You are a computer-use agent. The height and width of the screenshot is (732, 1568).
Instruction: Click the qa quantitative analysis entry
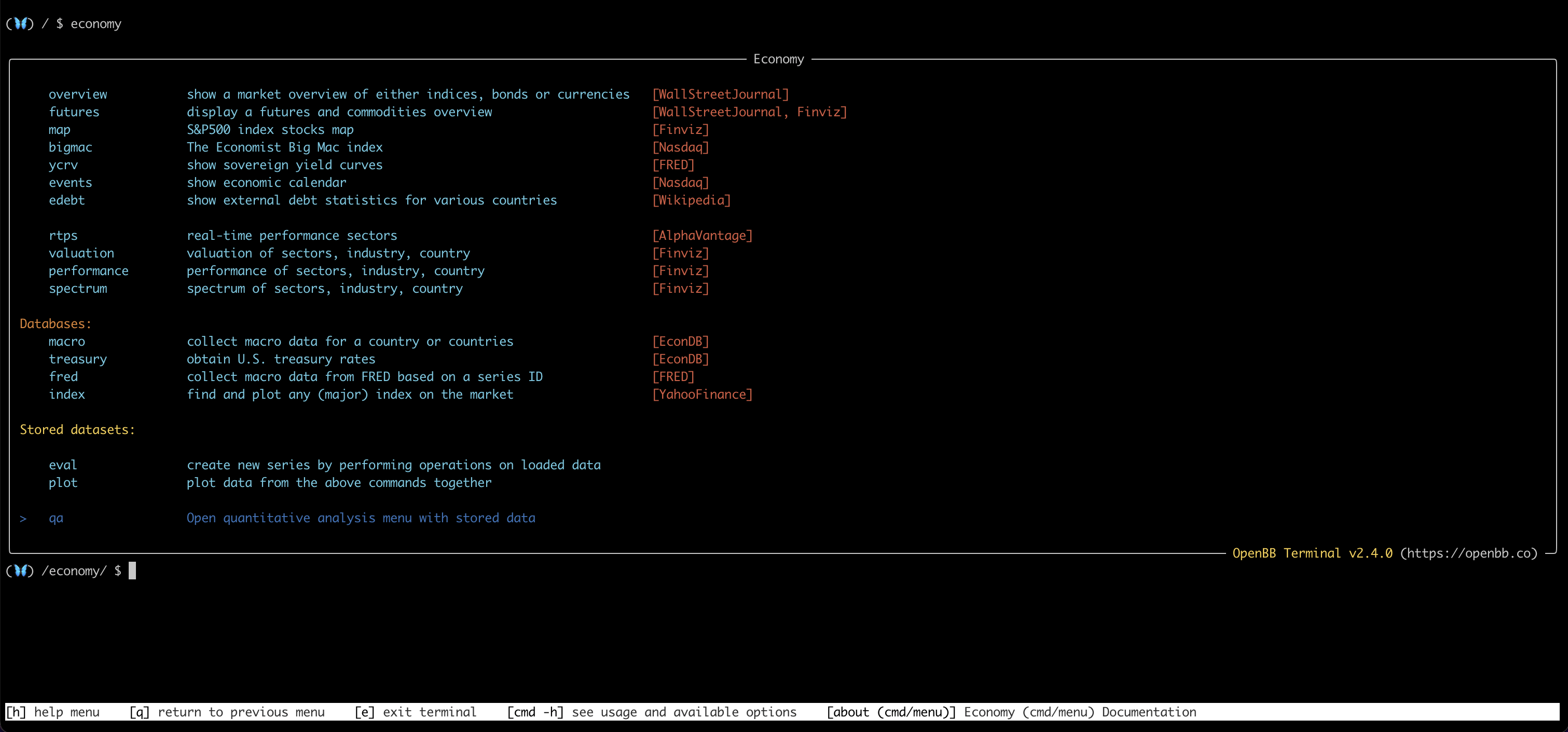point(56,518)
